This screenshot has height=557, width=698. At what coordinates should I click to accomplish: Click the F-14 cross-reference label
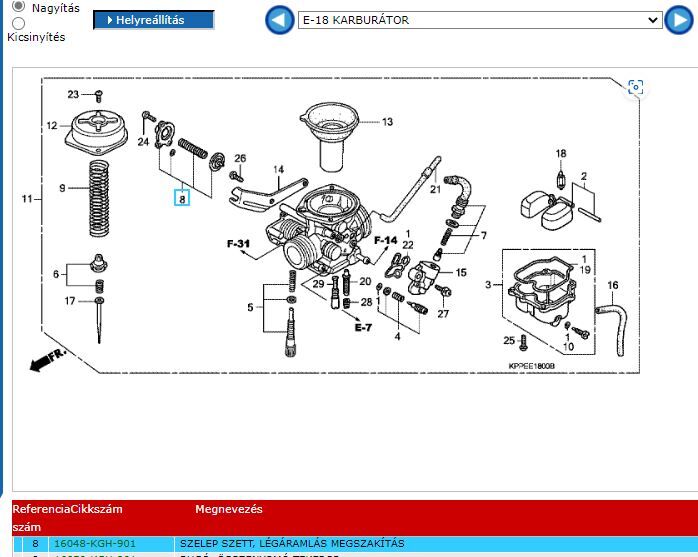[386, 241]
